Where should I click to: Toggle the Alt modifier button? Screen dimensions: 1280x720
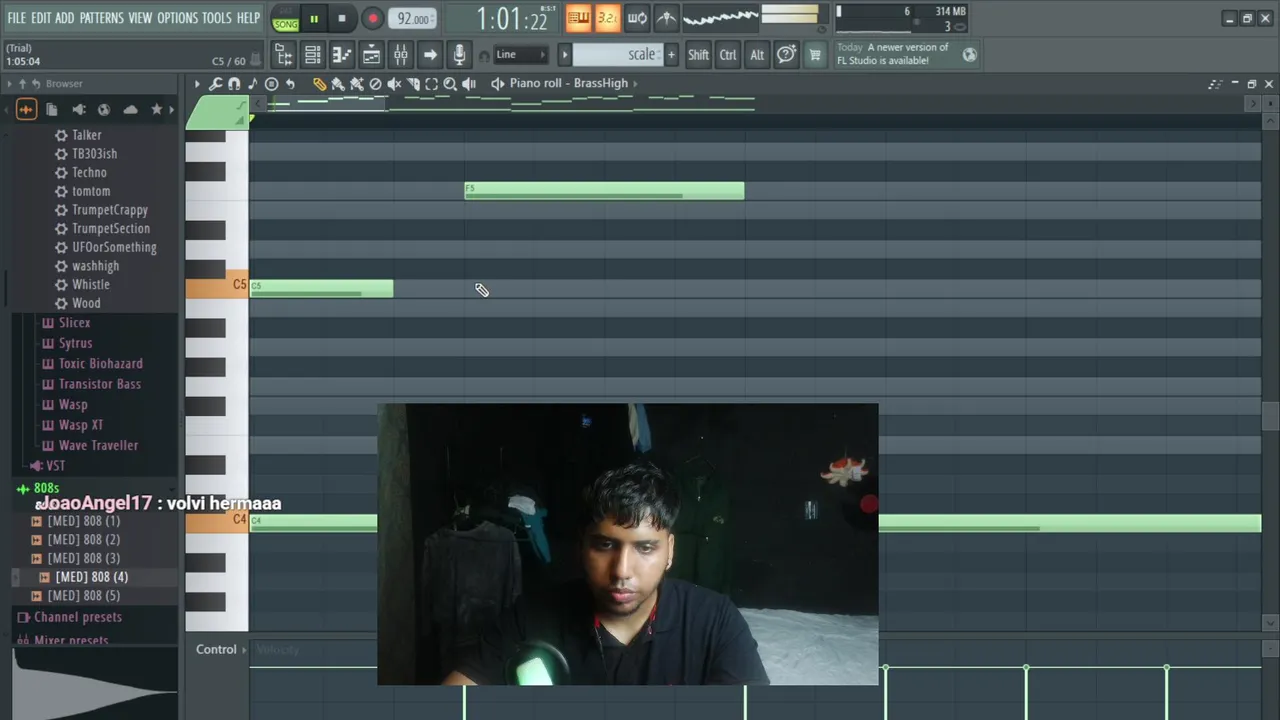pos(757,55)
